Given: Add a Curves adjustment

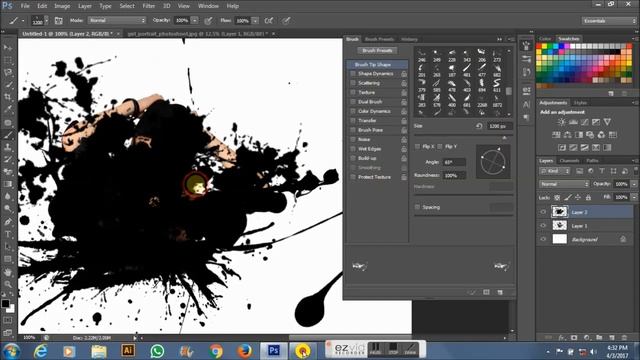Looking at the screenshot, I should (584, 122).
